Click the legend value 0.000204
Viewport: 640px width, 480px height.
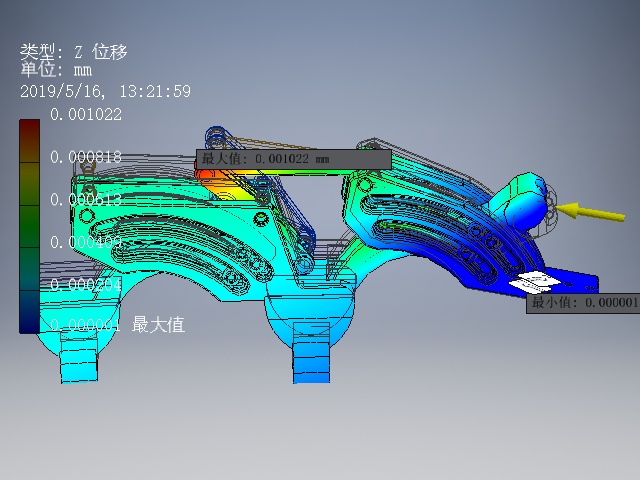(86, 284)
